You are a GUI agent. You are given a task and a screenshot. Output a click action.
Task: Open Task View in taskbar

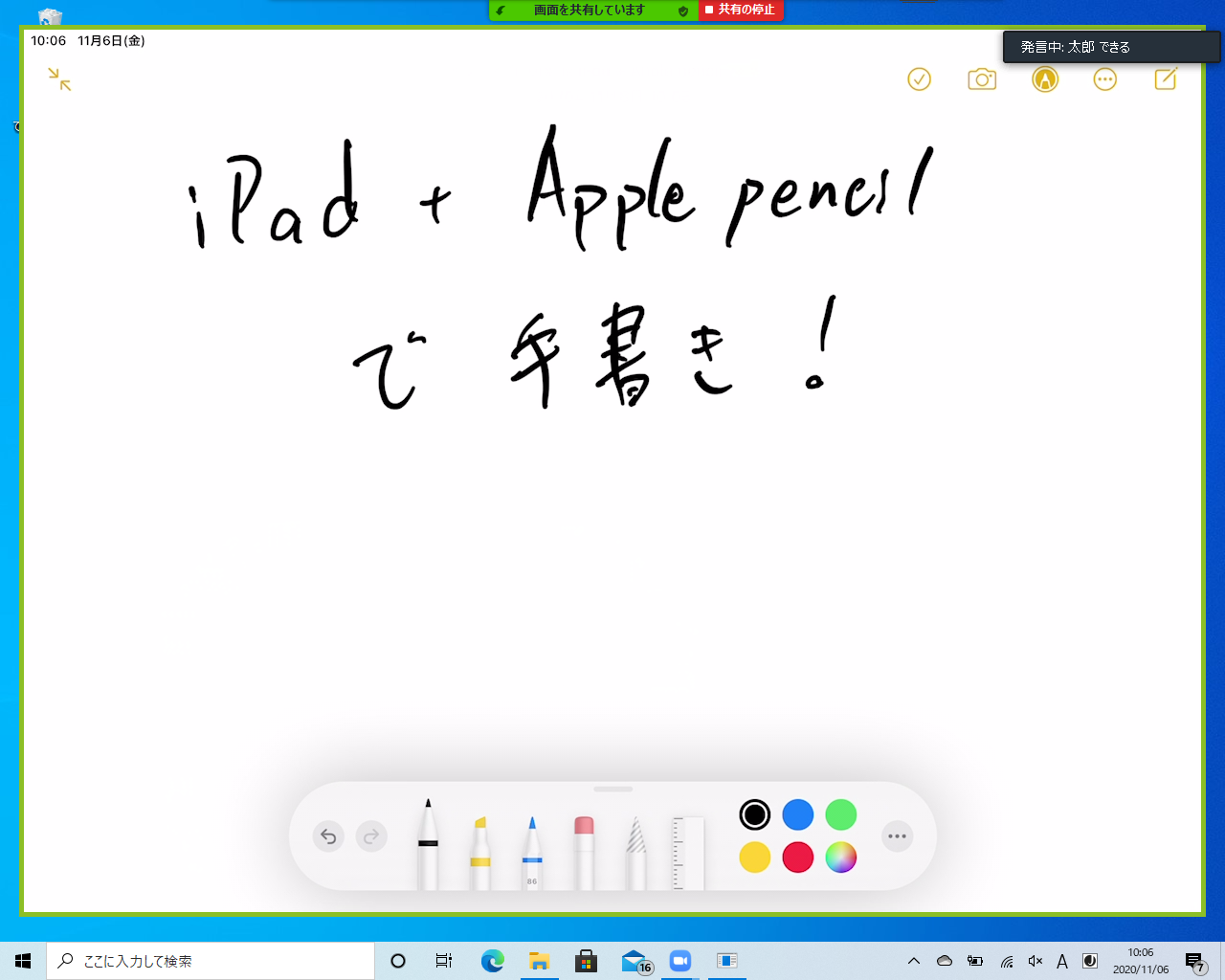444,961
